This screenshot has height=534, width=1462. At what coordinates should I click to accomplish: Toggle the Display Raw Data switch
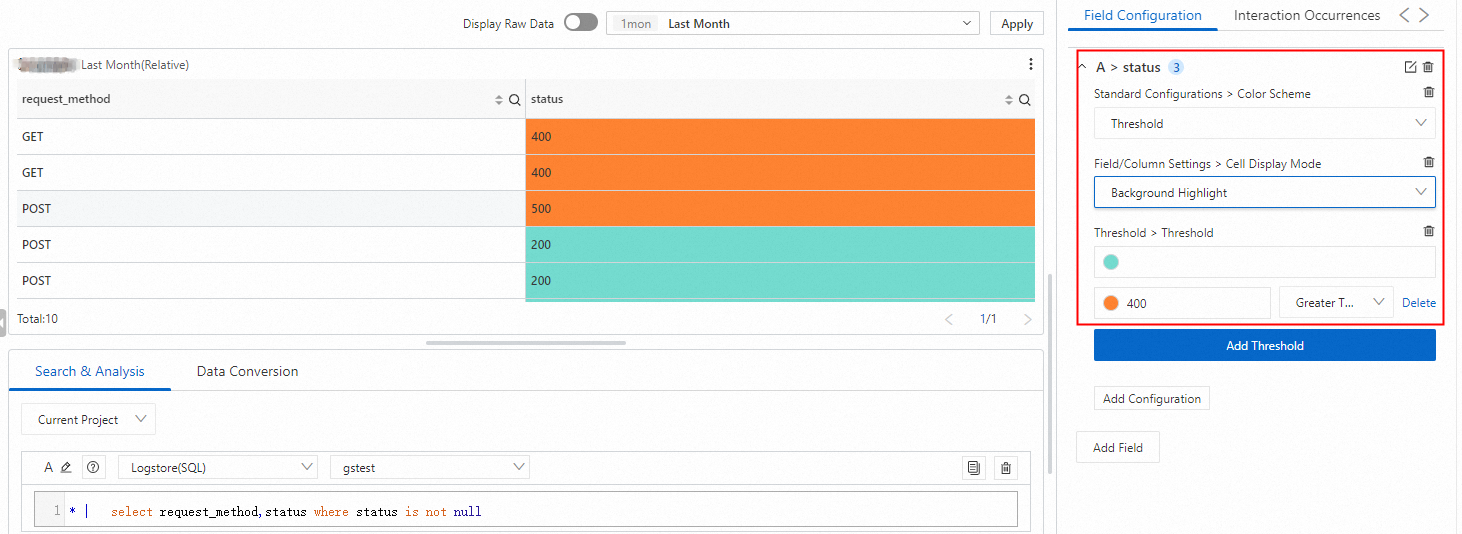pos(580,23)
